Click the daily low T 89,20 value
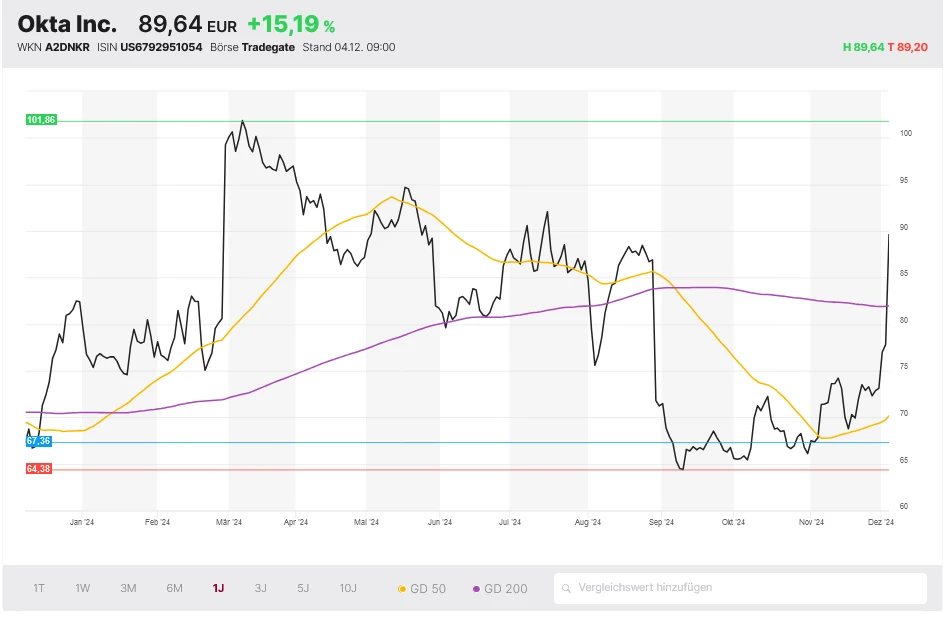948x619 pixels. pos(908,47)
